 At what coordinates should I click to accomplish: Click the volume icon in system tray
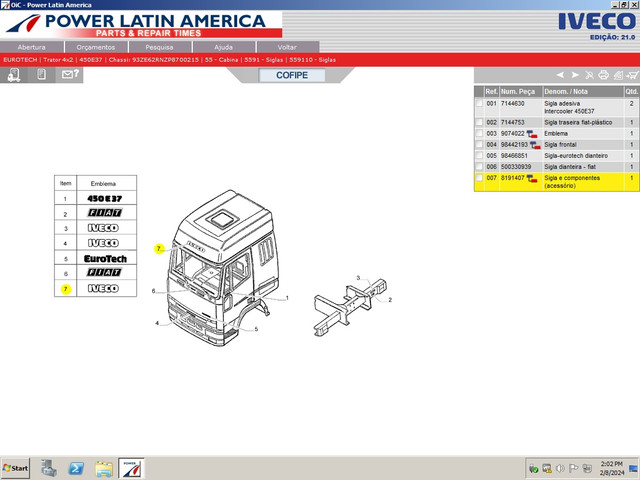point(560,468)
